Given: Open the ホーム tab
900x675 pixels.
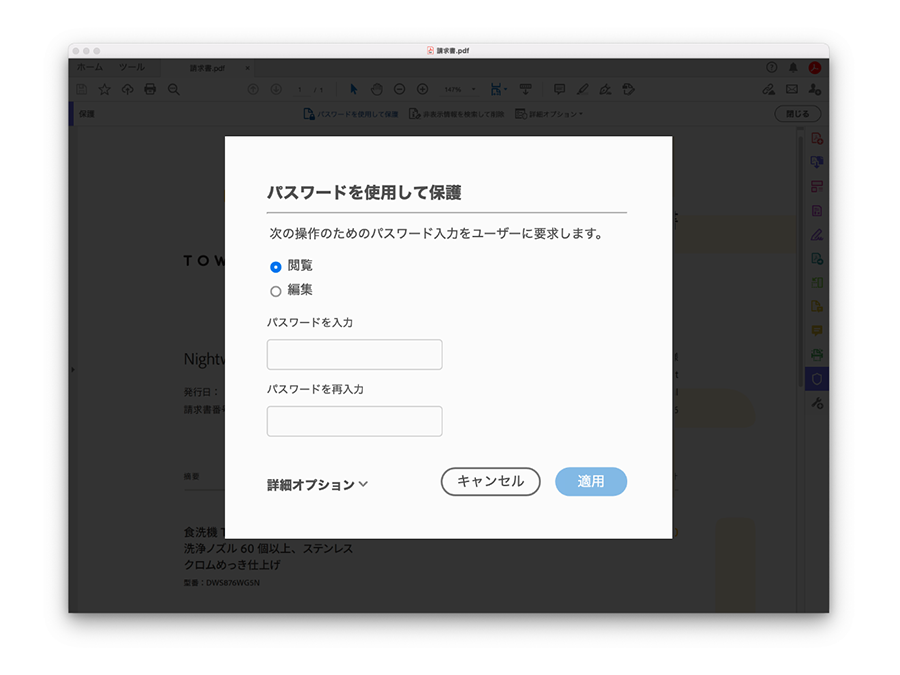Looking at the screenshot, I should (x=90, y=67).
